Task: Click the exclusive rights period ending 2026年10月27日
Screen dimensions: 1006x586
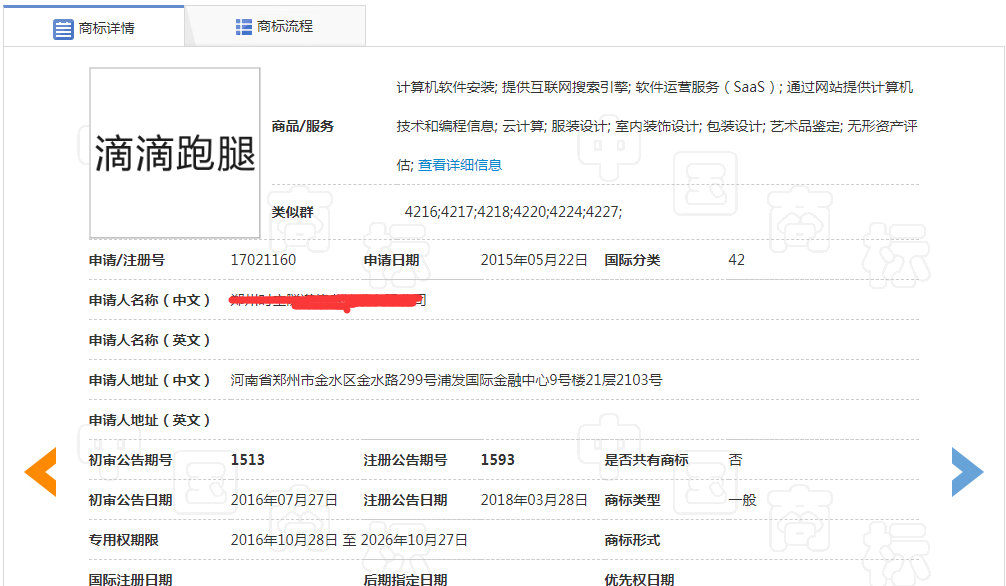Action: pyautogui.click(x=414, y=540)
